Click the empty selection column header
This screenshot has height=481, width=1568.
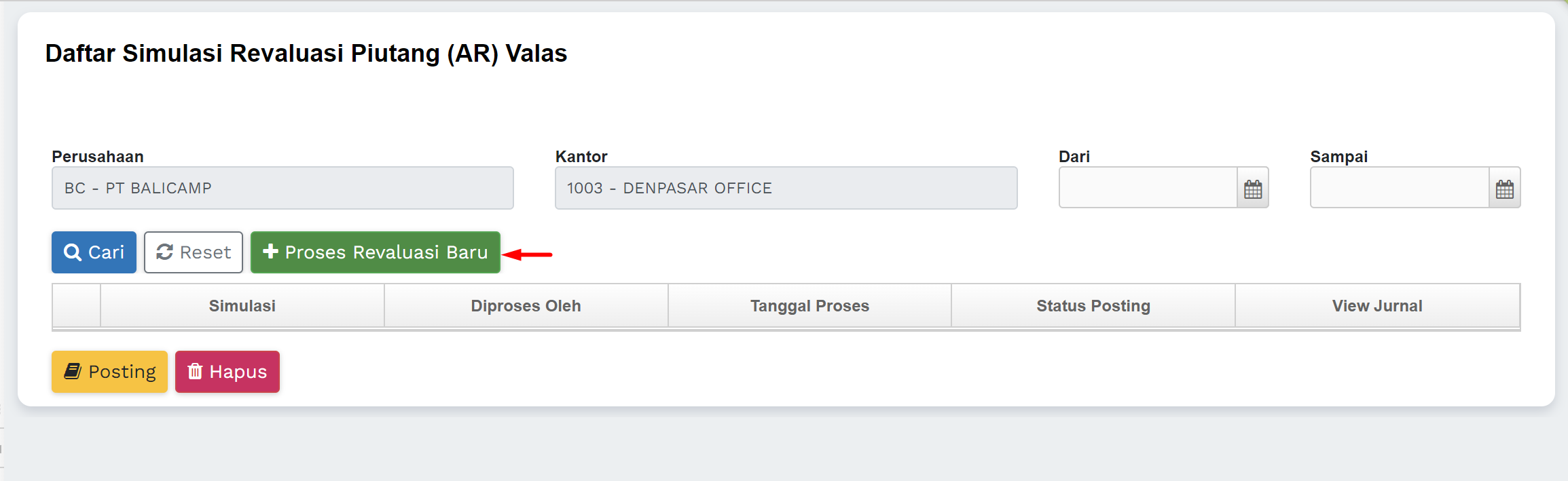coord(76,306)
